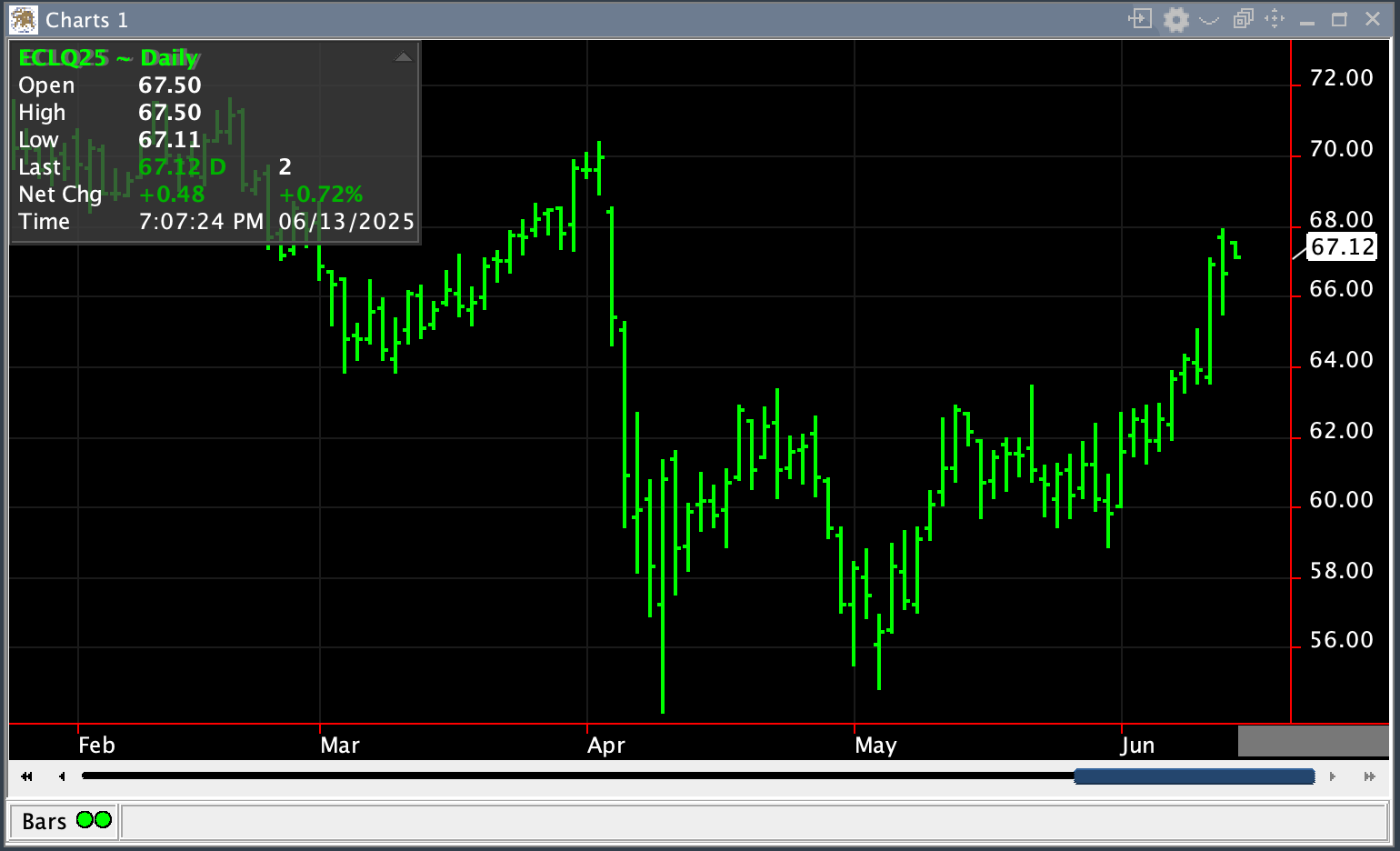Viewport: 1400px width, 851px height.
Task: Click the 64.00 price axis label
Action: pos(1341,360)
